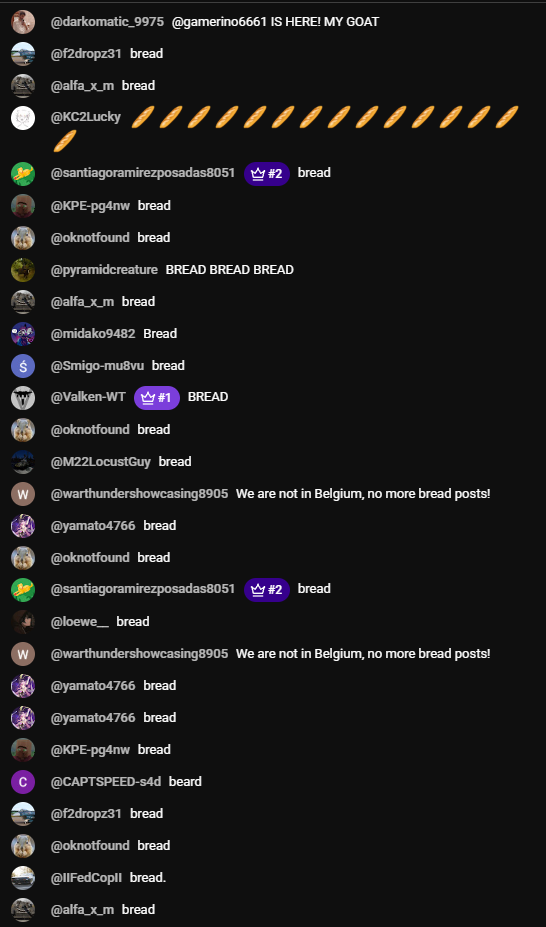Click Valken-WT's avatar
Screen dimensions: 546x927
(x=23, y=397)
